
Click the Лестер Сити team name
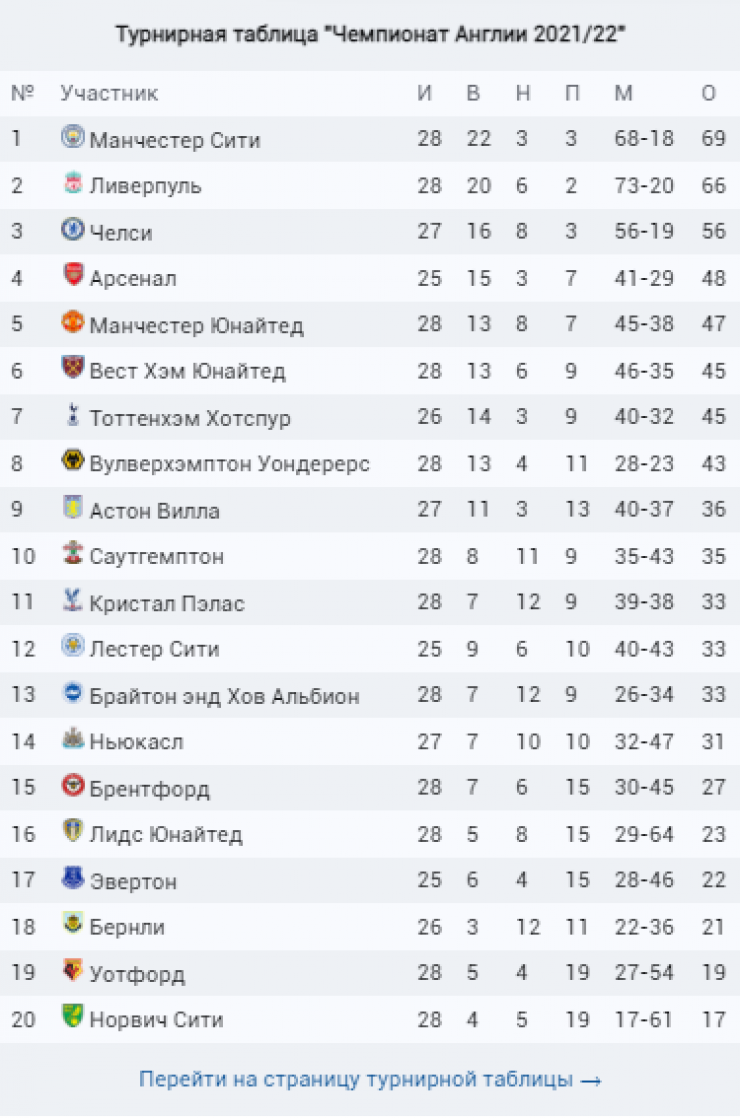[154, 650]
